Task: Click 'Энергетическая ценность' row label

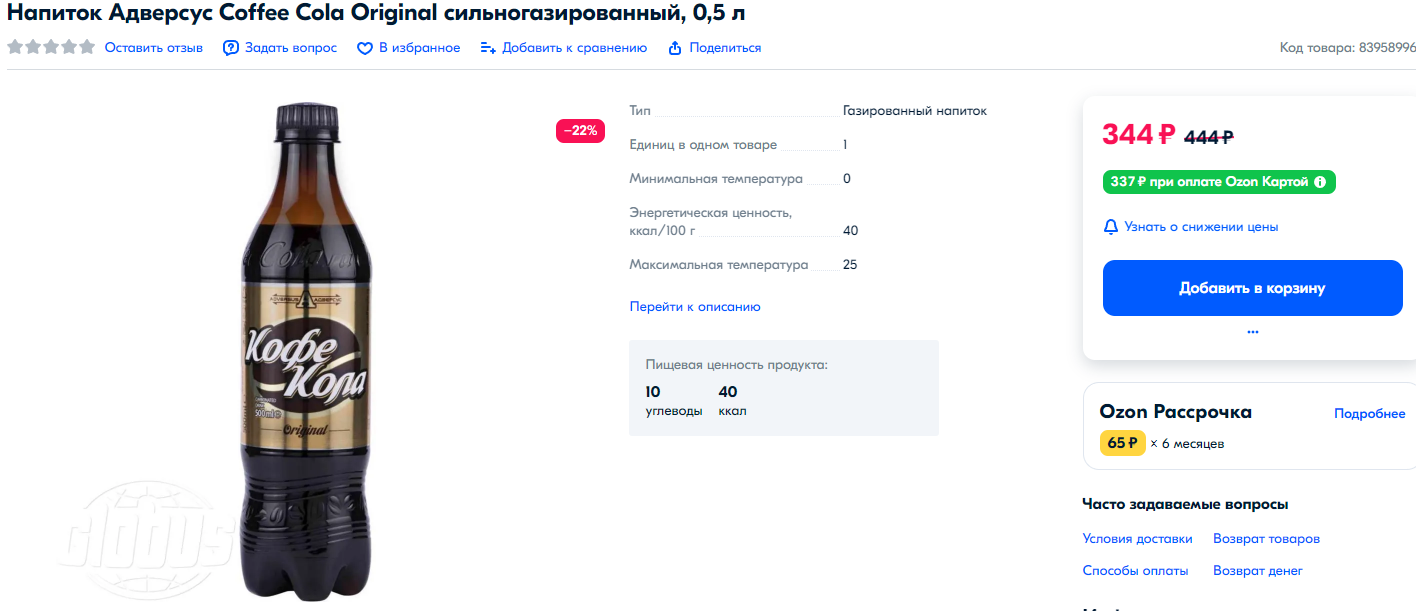Action: tap(710, 222)
